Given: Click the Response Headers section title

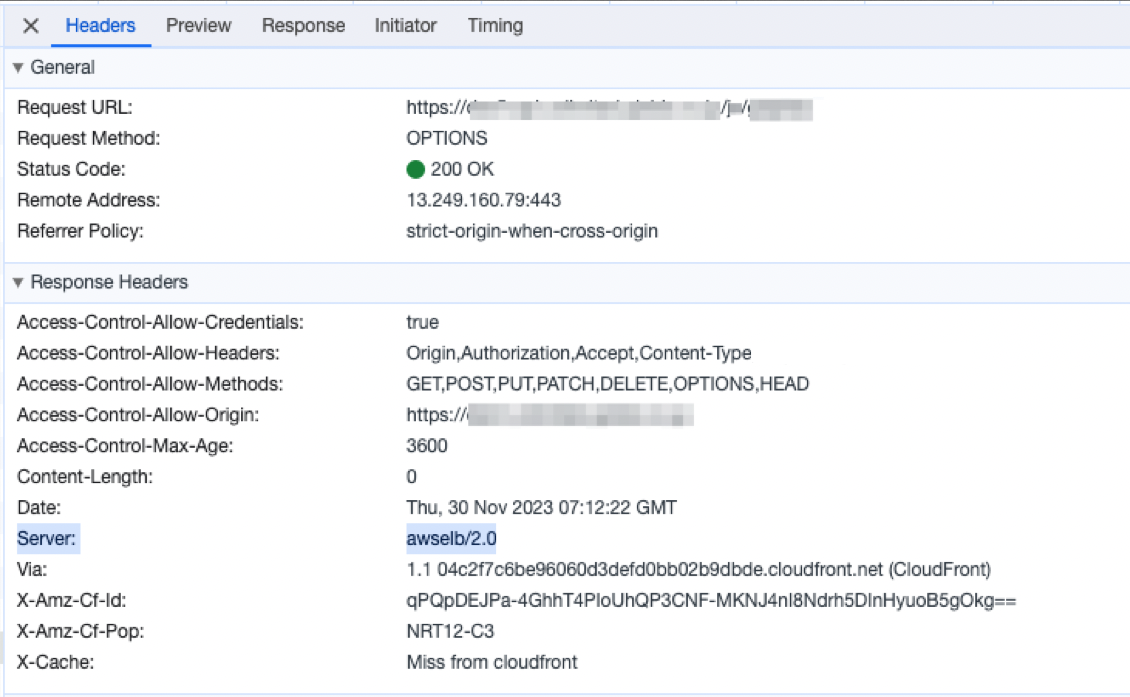Looking at the screenshot, I should coord(109,283).
